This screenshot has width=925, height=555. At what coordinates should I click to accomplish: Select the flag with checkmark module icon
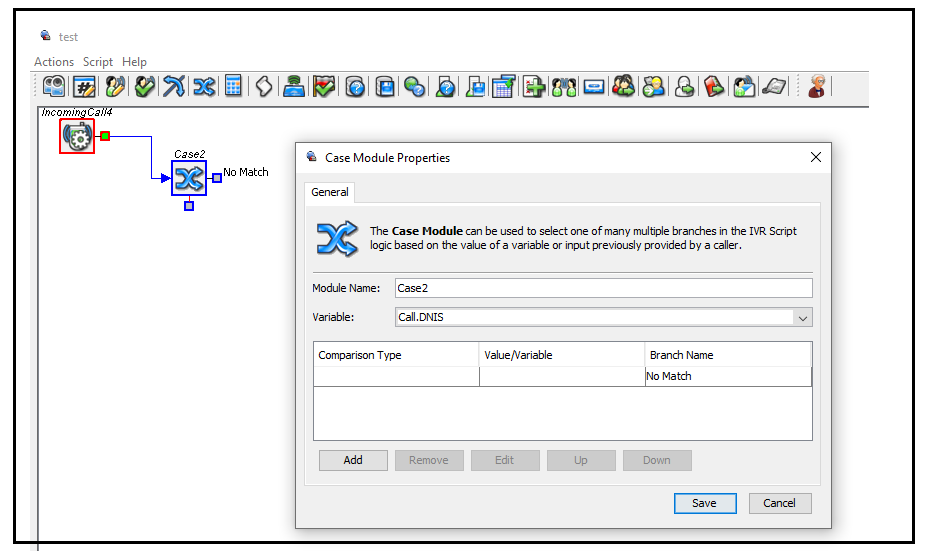click(x=324, y=87)
